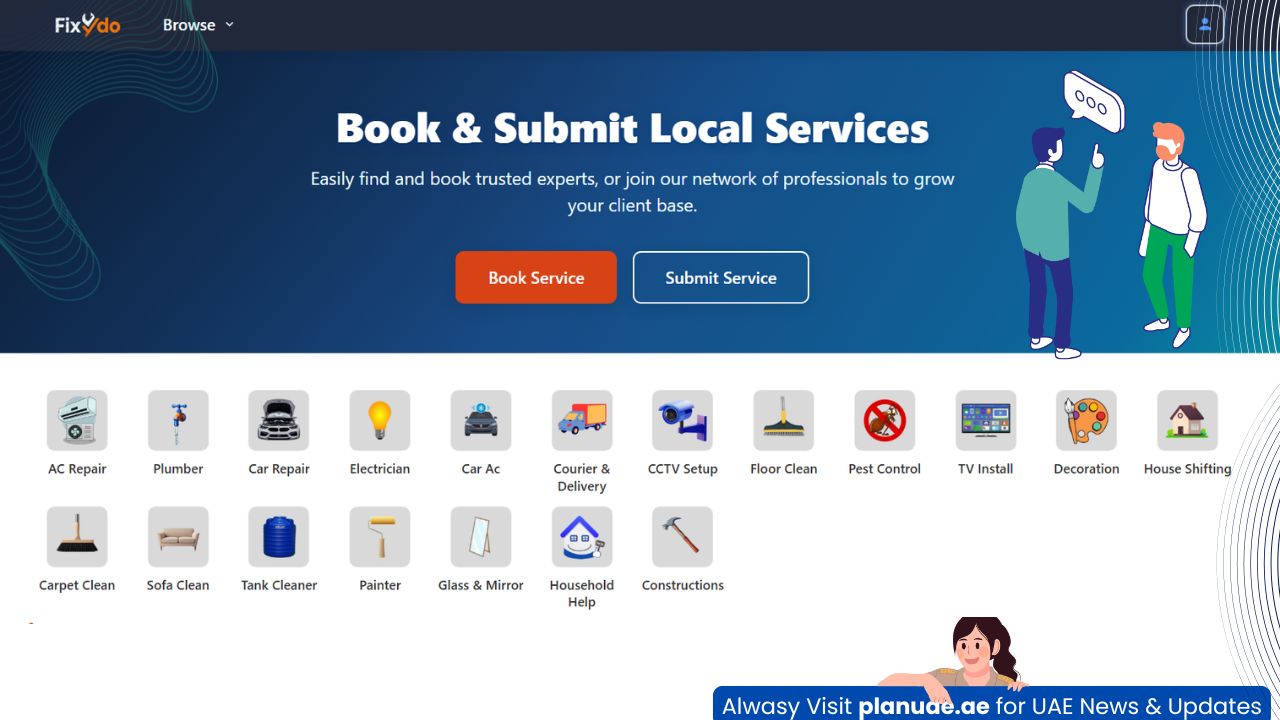1280x720 pixels.
Task: Click the Book Service button
Action: click(x=536, y=278)
